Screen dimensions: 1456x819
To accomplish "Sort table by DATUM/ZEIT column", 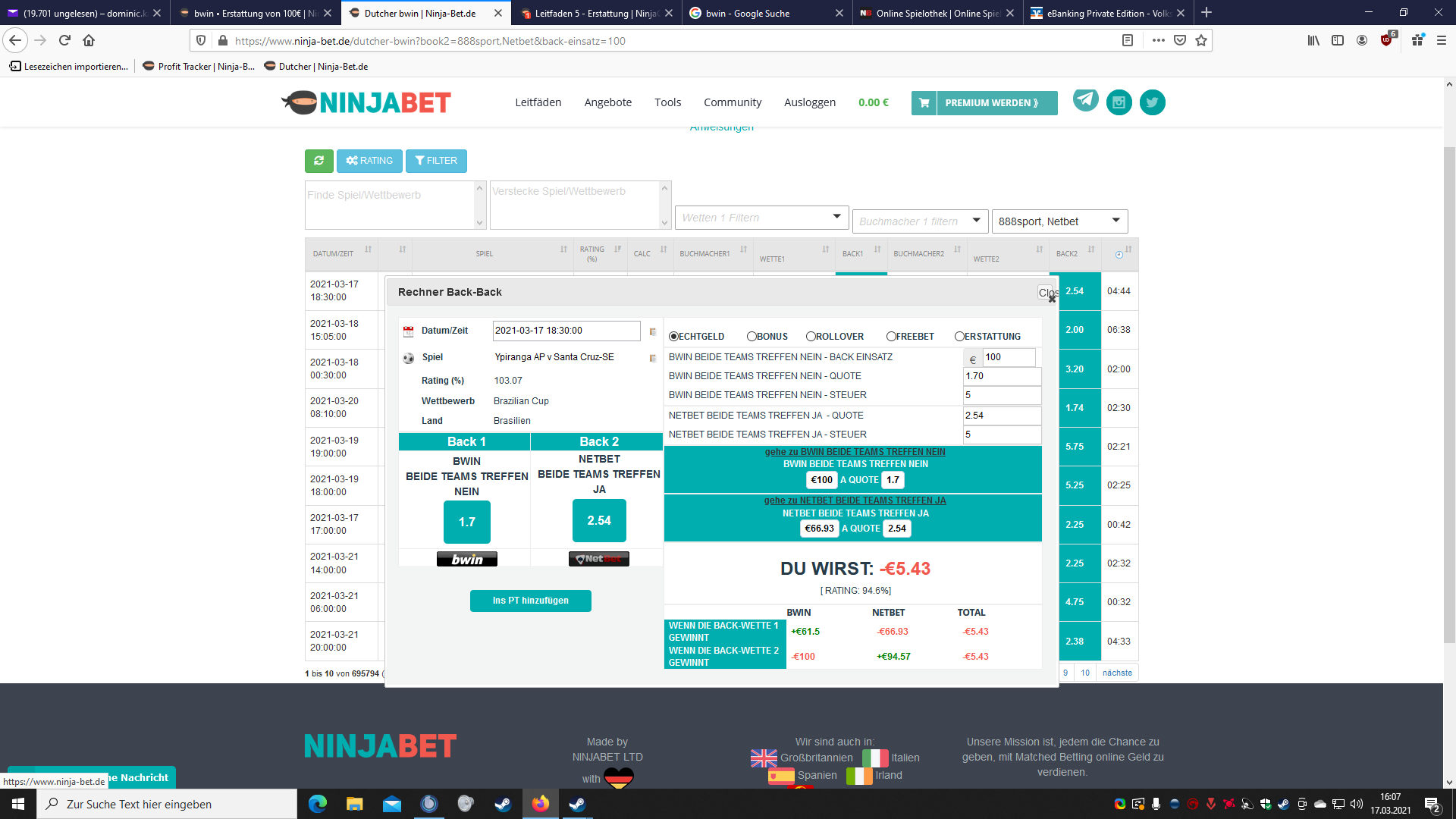I will coord(341,254).
